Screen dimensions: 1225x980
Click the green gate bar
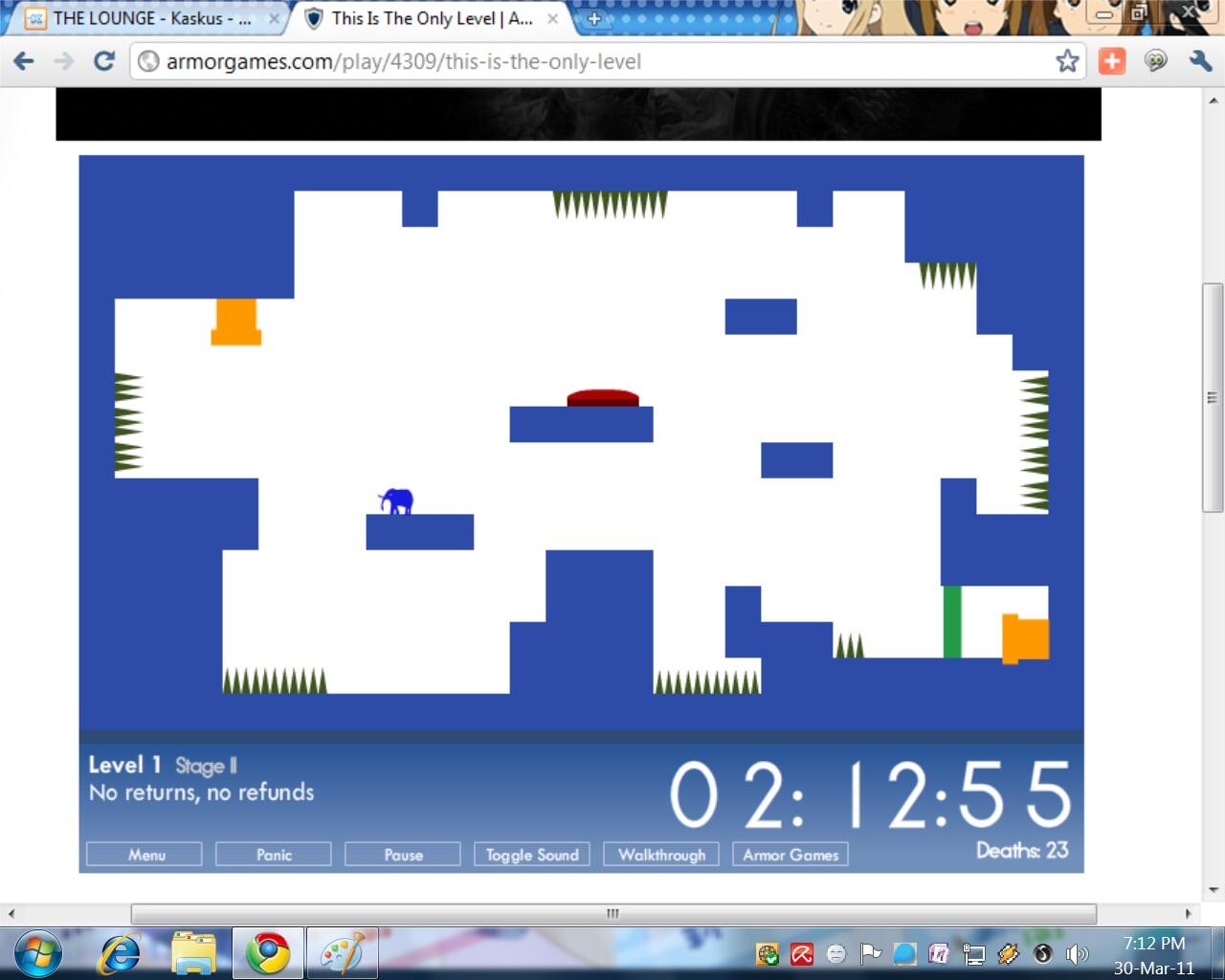coord(952,621)
